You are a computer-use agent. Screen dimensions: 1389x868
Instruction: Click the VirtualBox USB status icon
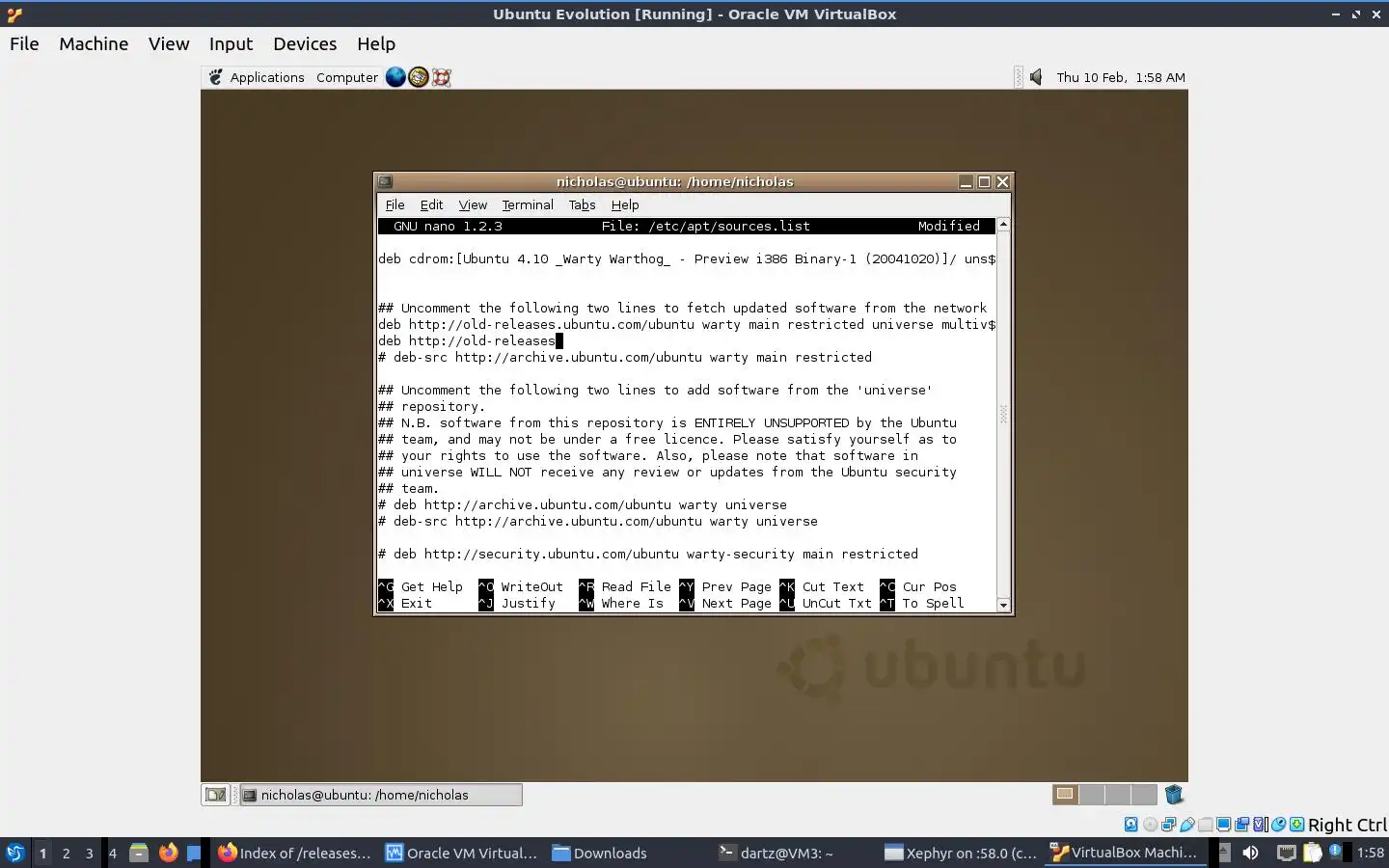click(1186, 825)
